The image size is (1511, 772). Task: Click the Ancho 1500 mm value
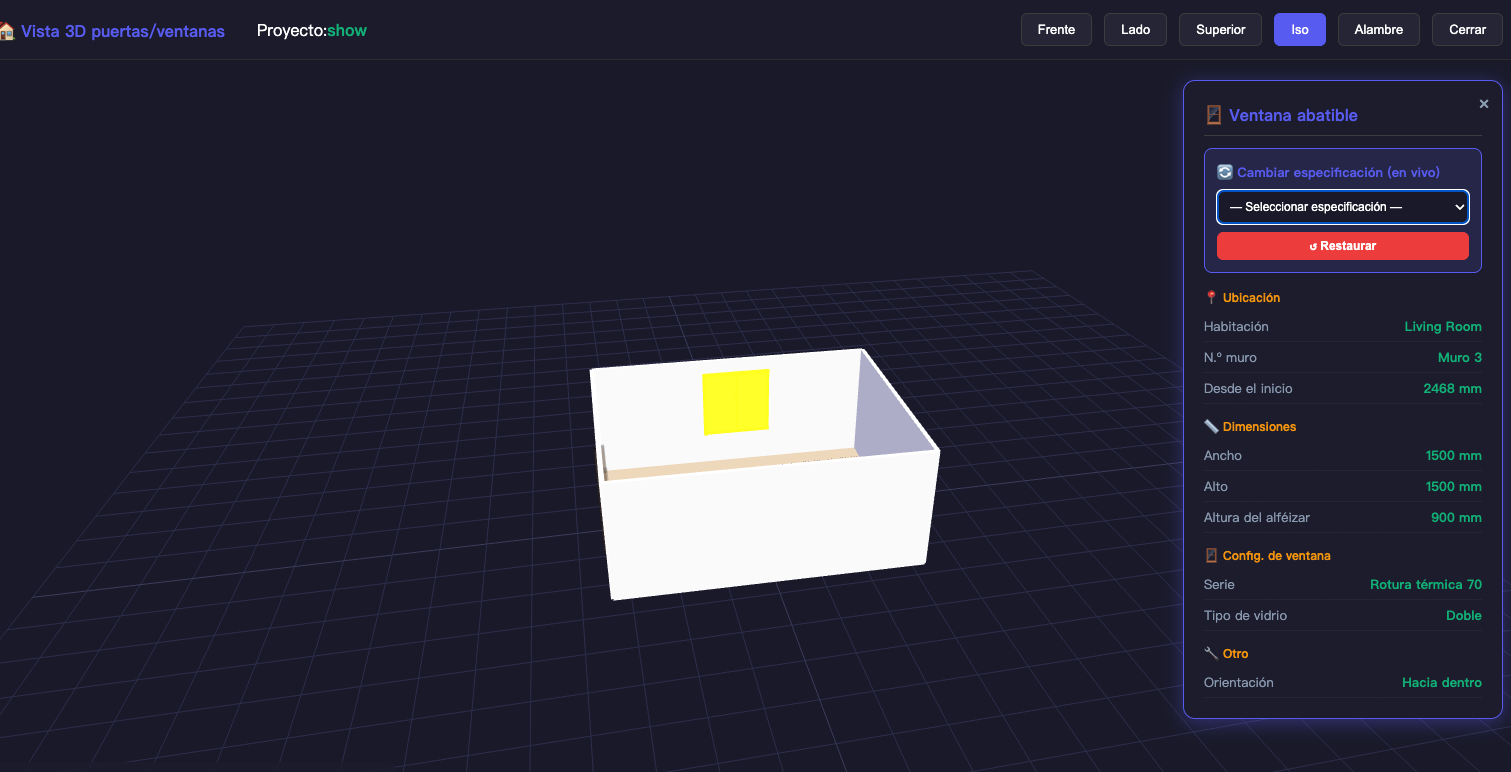[1453, 456]
